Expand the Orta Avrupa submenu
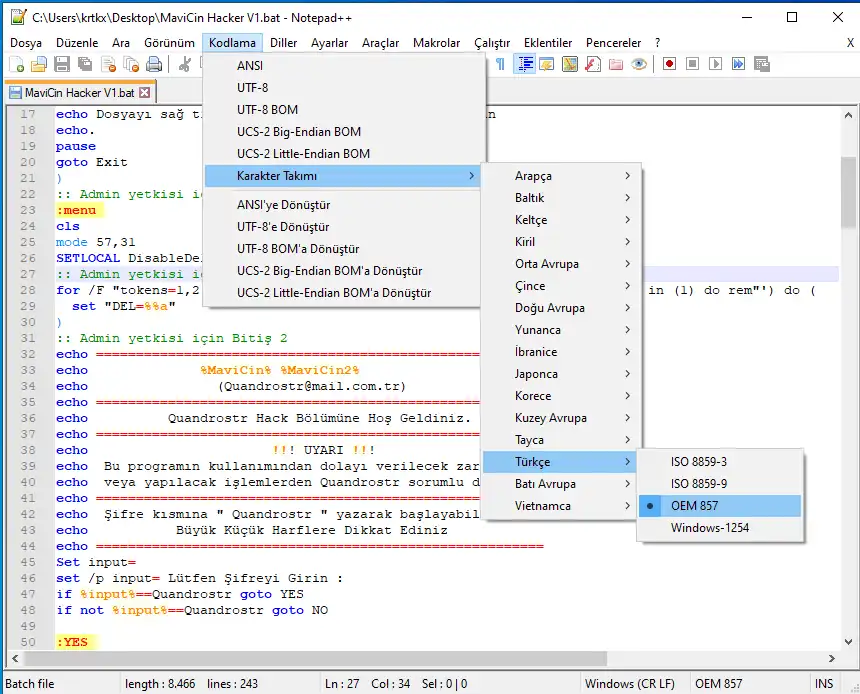The width and height of the screenshot is (860, 694). click(561, 264)
